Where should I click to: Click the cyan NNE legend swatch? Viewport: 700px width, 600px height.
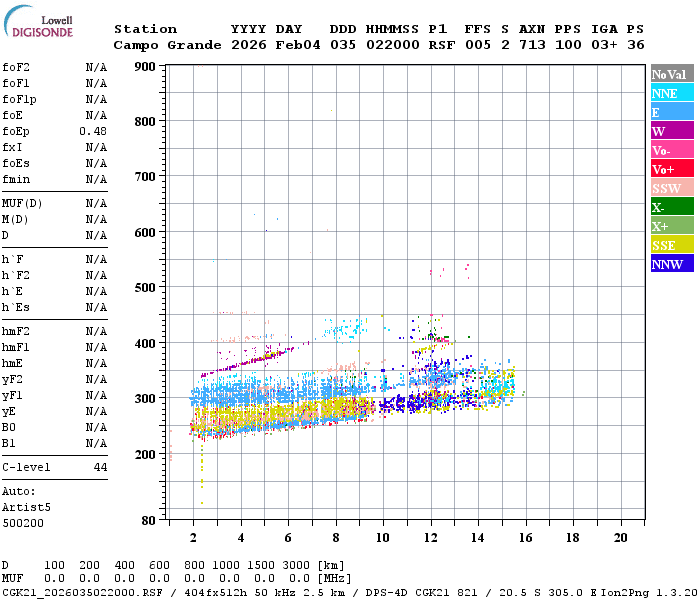[671, 93]
